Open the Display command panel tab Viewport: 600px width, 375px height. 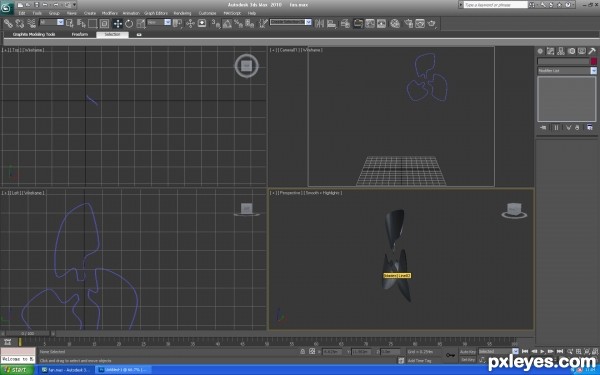(582, 51)
